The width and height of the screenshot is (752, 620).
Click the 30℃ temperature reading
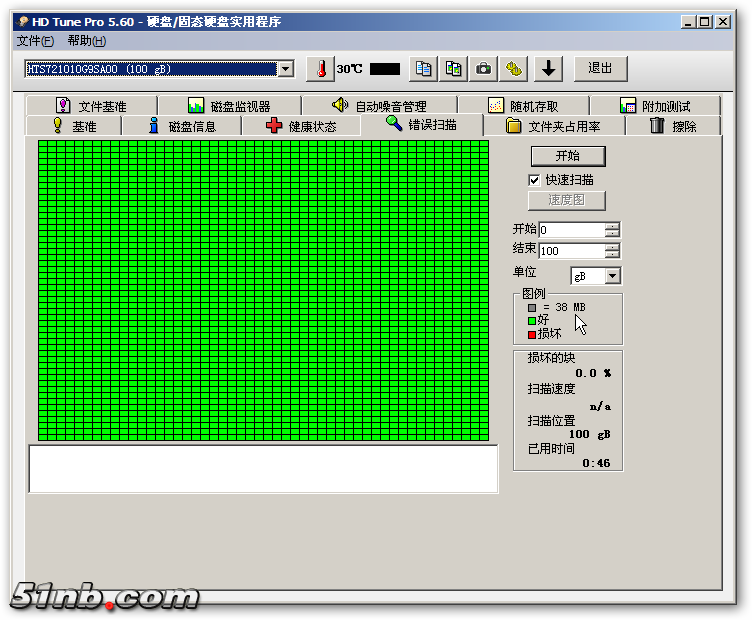pyautogui.click(x=349, y=69)
